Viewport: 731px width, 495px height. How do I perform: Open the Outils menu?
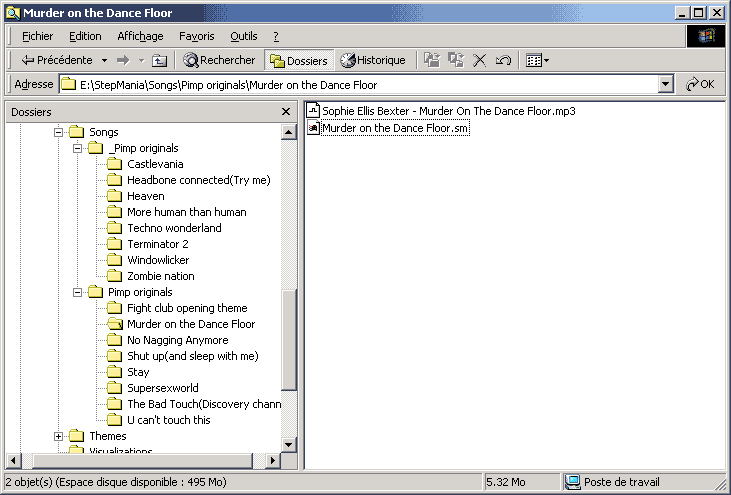(x=243, y=36)
